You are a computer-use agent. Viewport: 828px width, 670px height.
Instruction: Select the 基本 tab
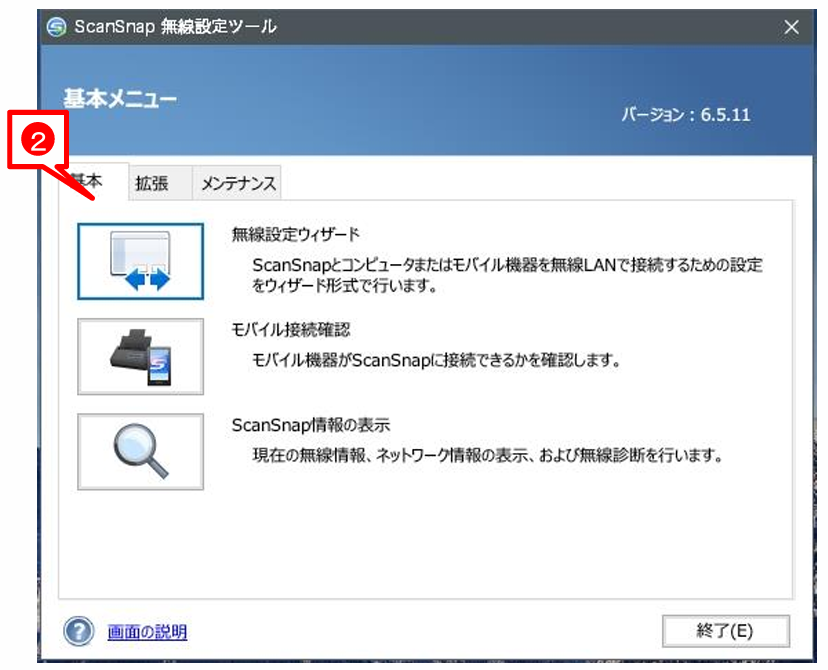pos(93,181)
